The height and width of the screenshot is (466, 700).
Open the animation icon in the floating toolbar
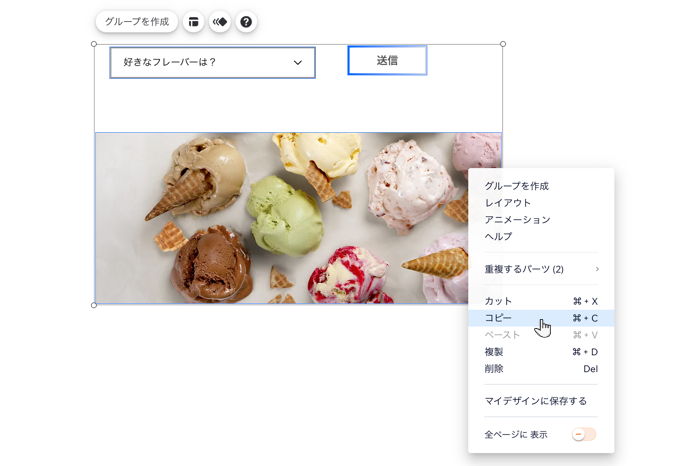(220, 22)
